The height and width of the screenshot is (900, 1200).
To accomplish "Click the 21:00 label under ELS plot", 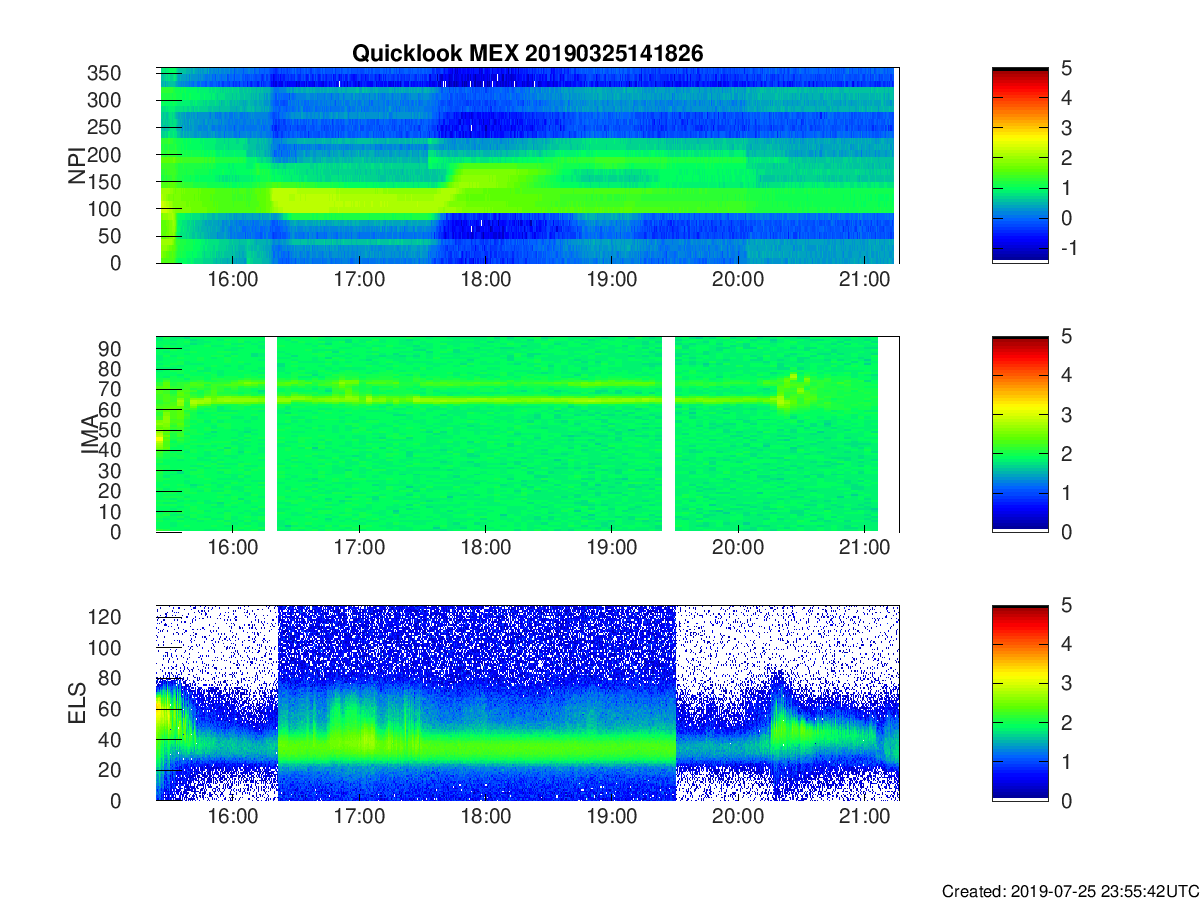I will click(864, 819).
